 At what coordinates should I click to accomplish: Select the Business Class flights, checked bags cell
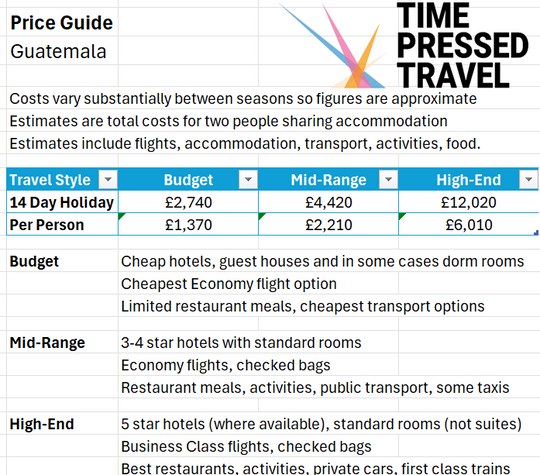coord(246,446)
